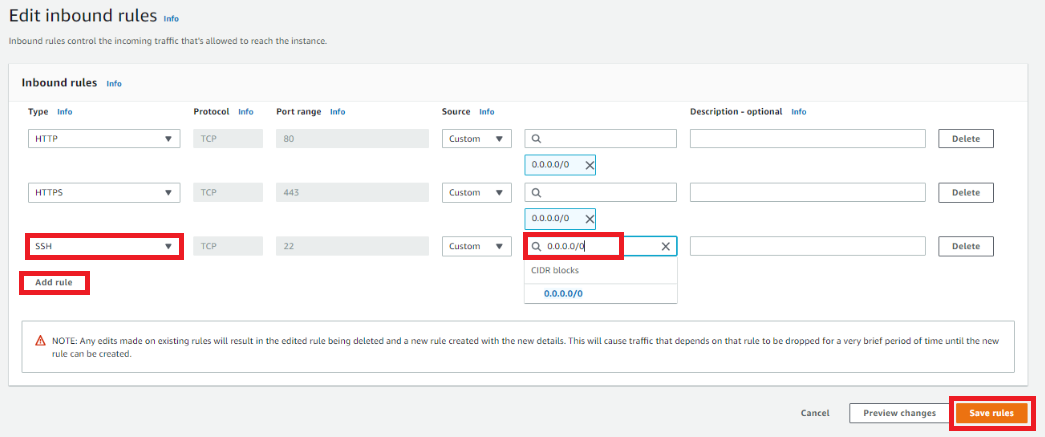Clear the SSH source search field
Viewport: 1045px width, 437px height.
pyautogui.click(x=666, y=246)
